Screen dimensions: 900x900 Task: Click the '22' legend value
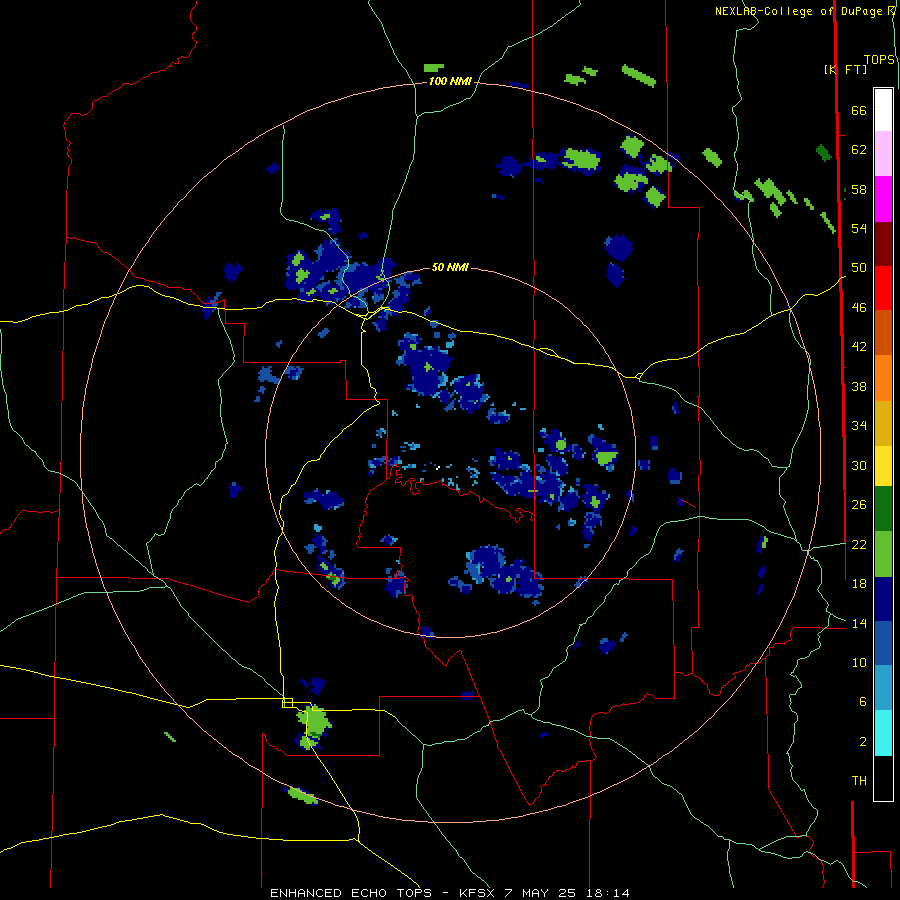tap(859, 544)
